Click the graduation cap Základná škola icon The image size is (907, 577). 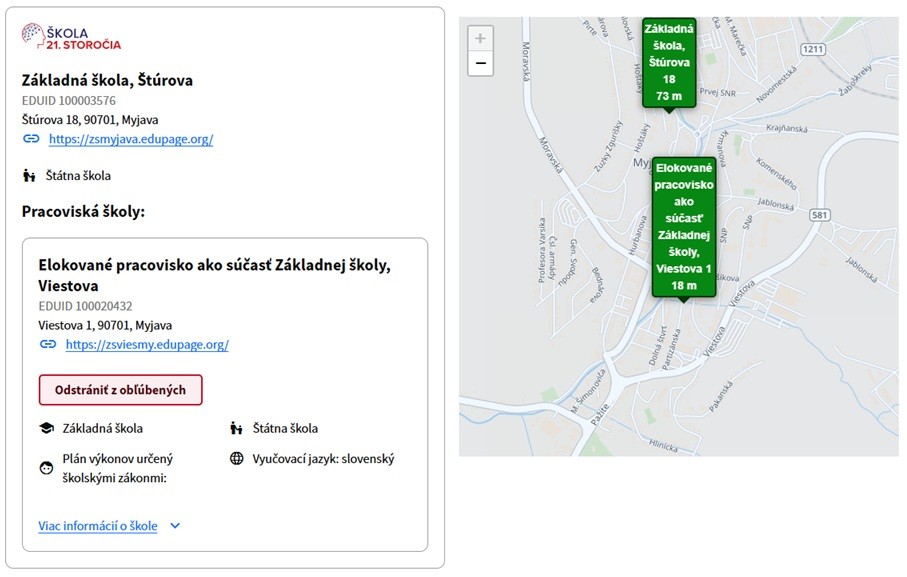pos(46,428)
